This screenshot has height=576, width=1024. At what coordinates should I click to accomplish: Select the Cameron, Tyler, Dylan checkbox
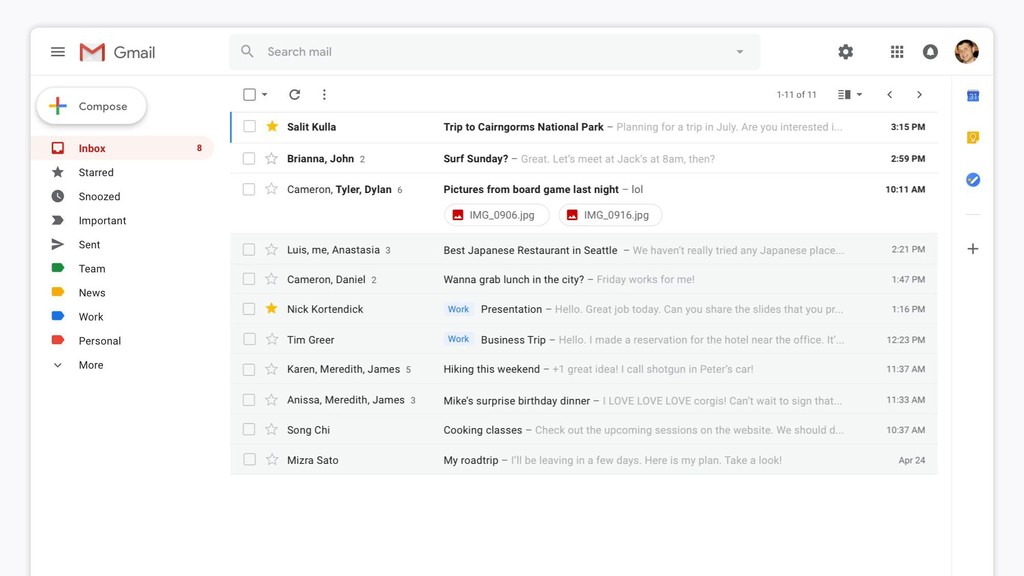coord(249,189)
